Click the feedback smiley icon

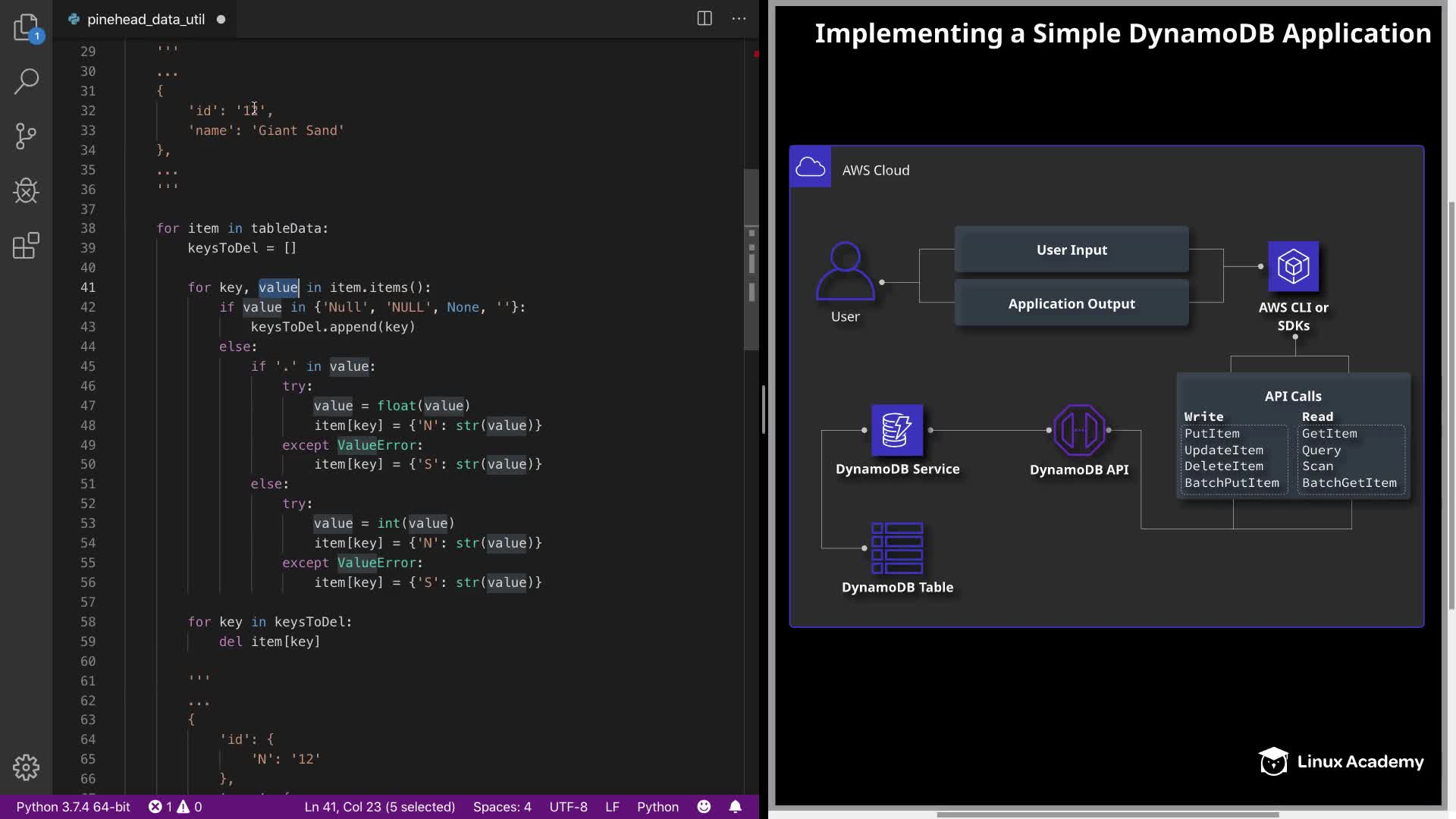click(x=704, y=807)
